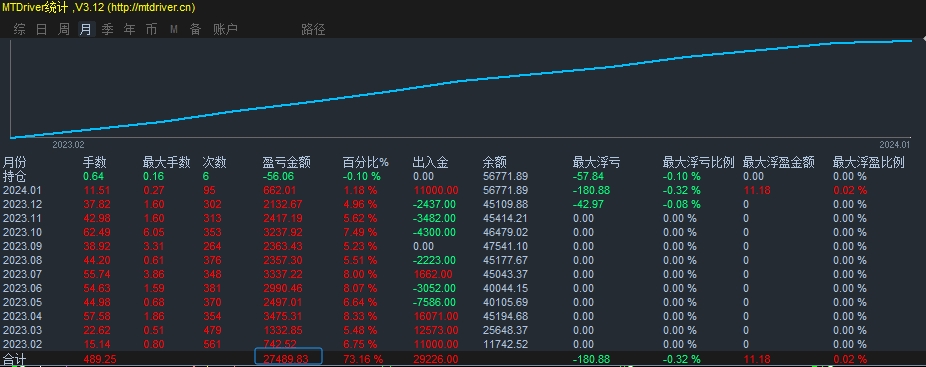Click the 出入金 column header
Screen dimensions: 926x367
point(431,162)
